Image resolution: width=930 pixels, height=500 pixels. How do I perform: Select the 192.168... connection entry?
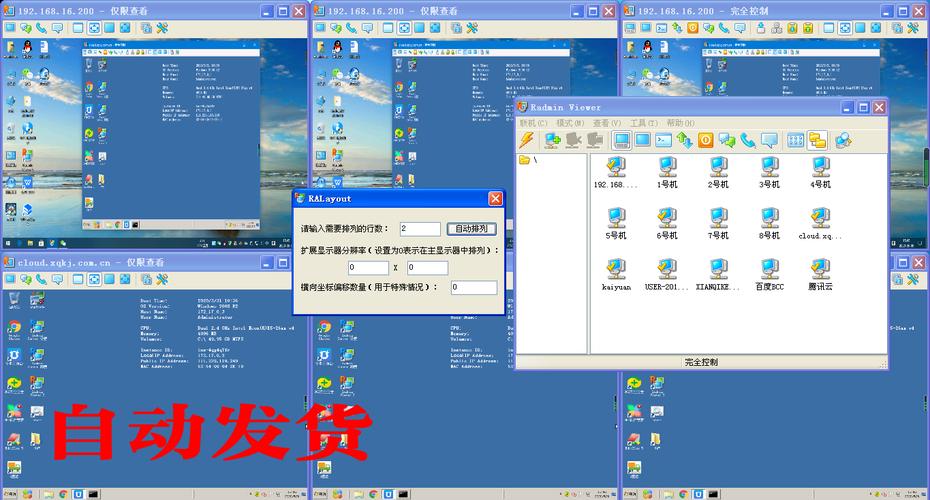(x=616, y=173)
